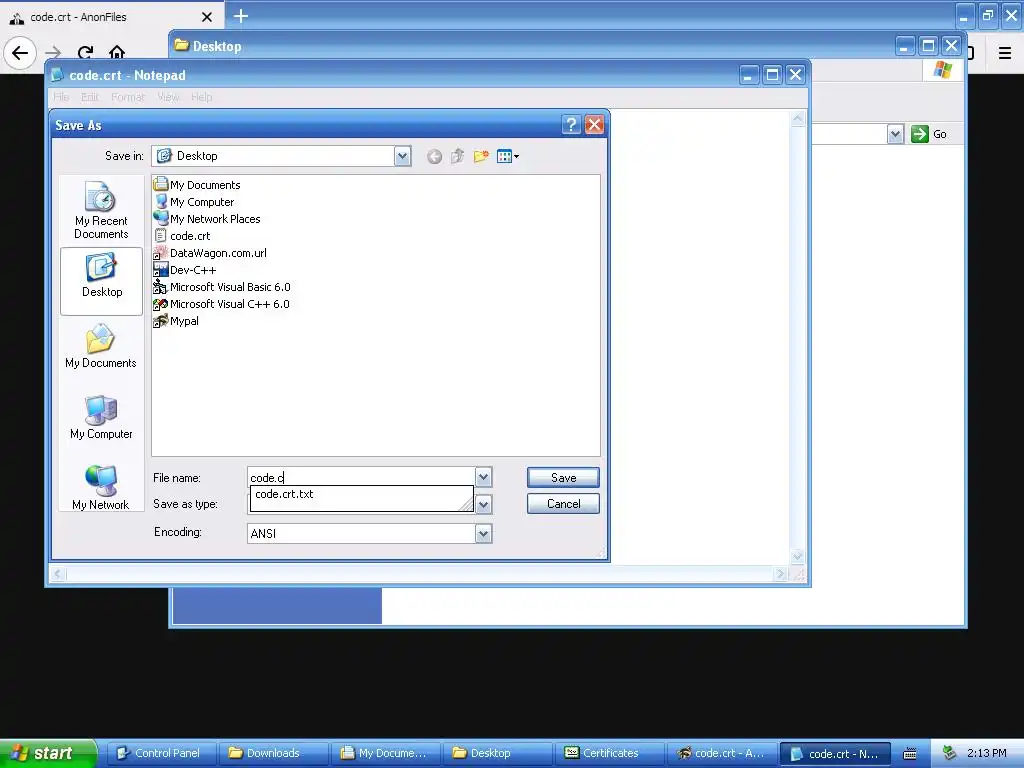The width and height of the screenshot is (1024, 768).
Task: Expand the File name dropdown arrow
Action: pos(483,477)
